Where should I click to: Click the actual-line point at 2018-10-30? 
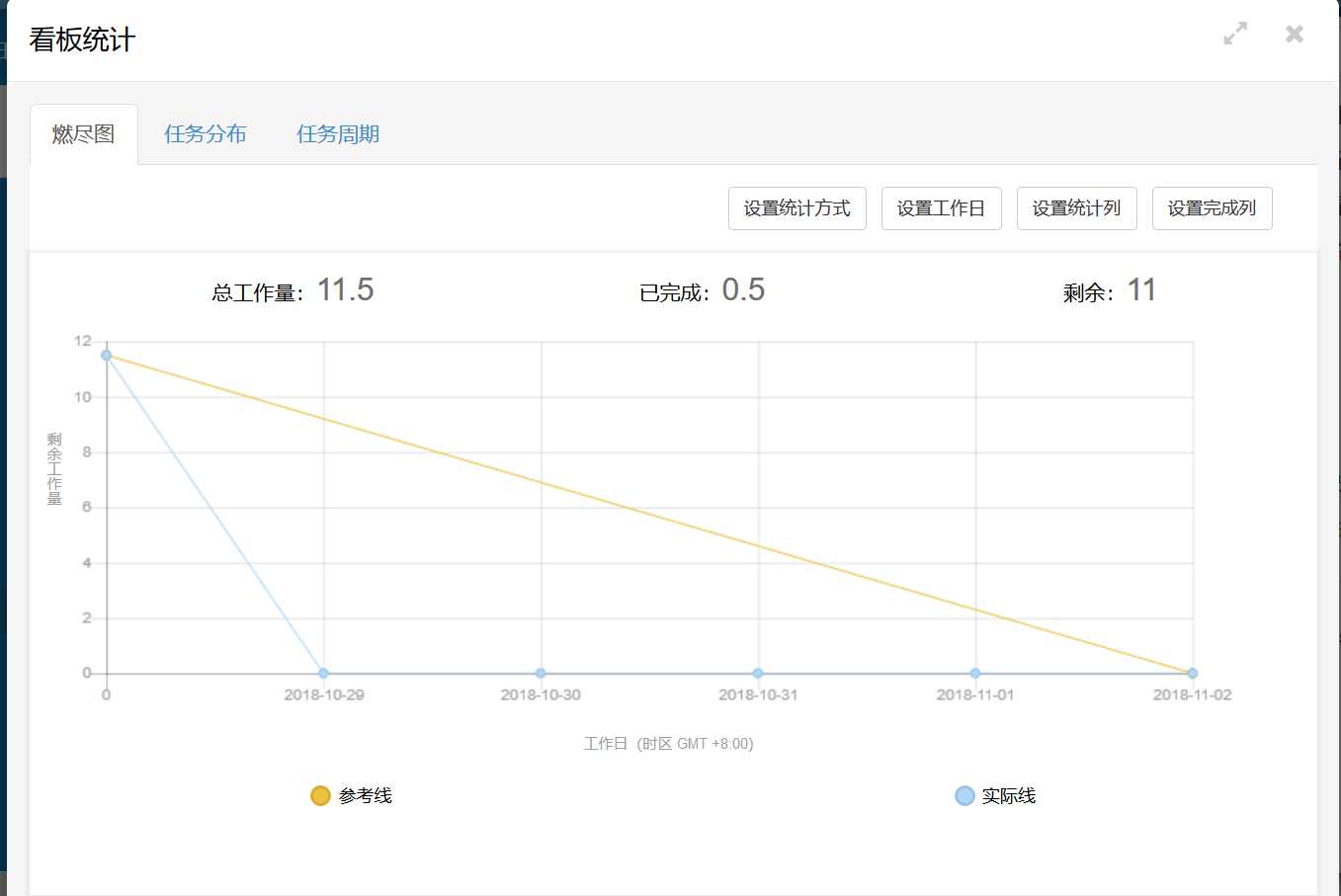pyautogui.click(x=541, y=674)
